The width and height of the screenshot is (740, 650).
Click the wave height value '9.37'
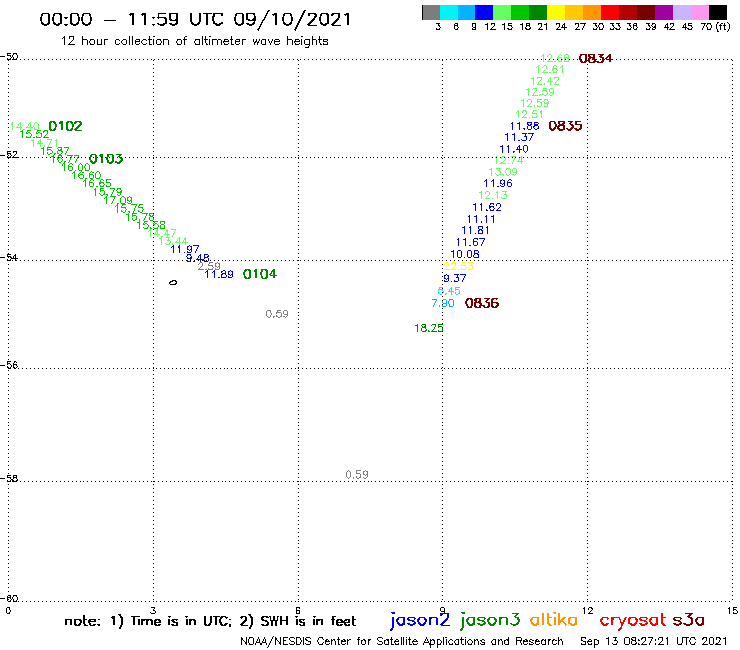point(454,278)
